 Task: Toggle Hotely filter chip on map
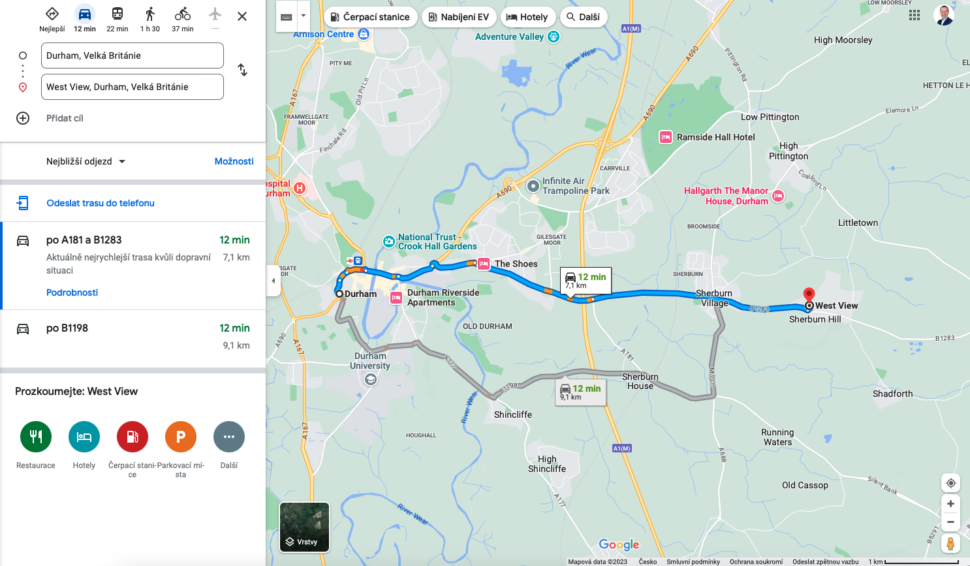point(527,17)
